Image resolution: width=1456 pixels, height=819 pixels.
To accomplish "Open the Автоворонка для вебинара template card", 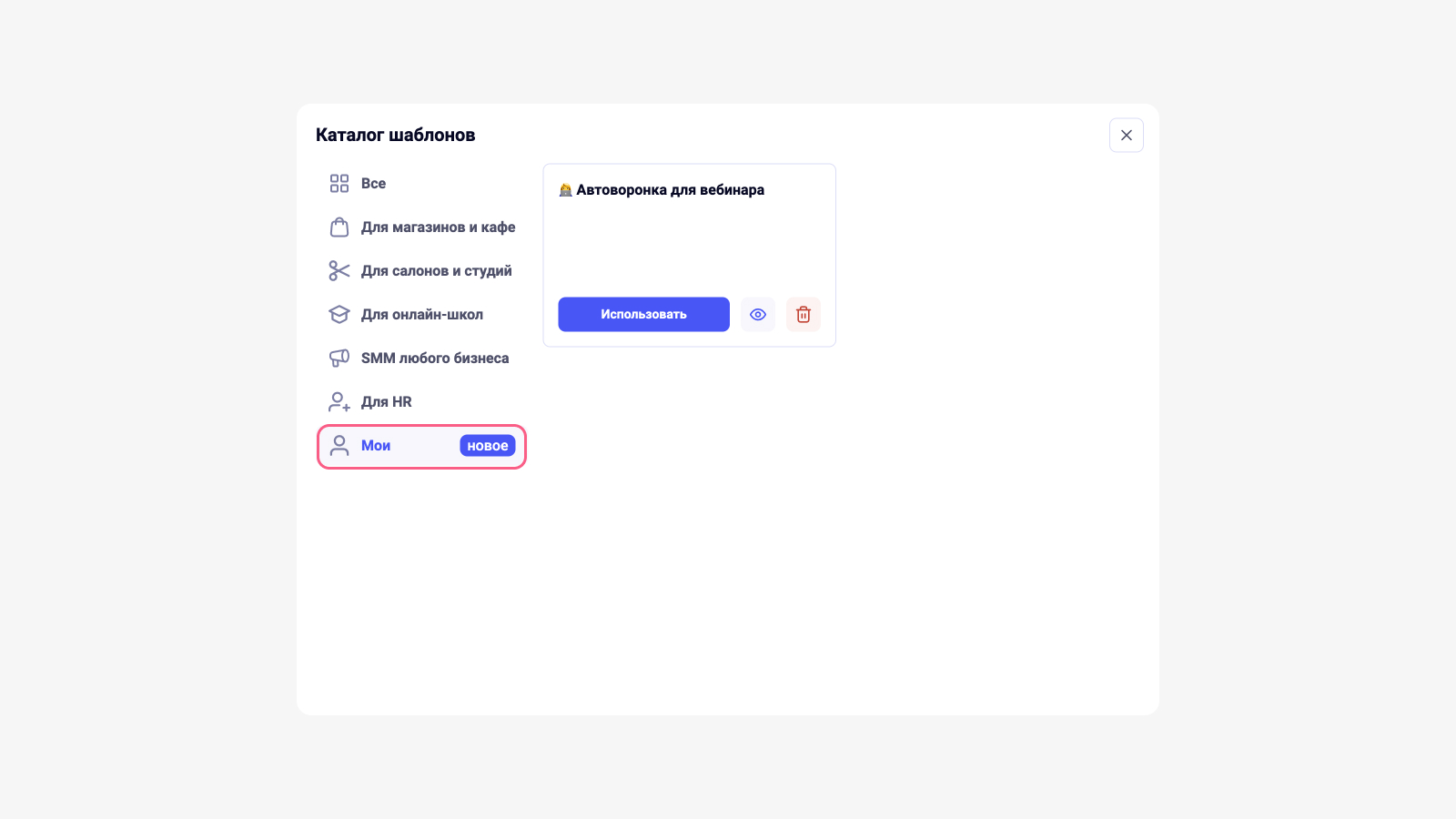I will [690, 256].
